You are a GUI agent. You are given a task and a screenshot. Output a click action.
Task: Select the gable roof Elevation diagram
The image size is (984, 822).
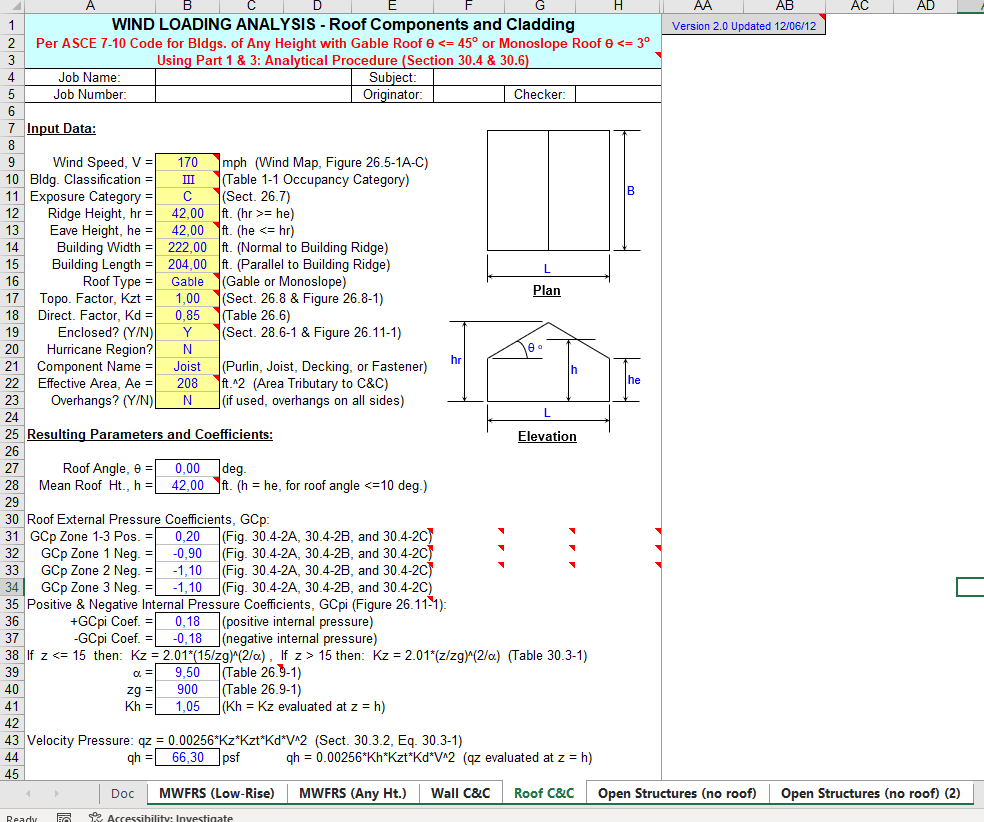(x=546, y=368)
